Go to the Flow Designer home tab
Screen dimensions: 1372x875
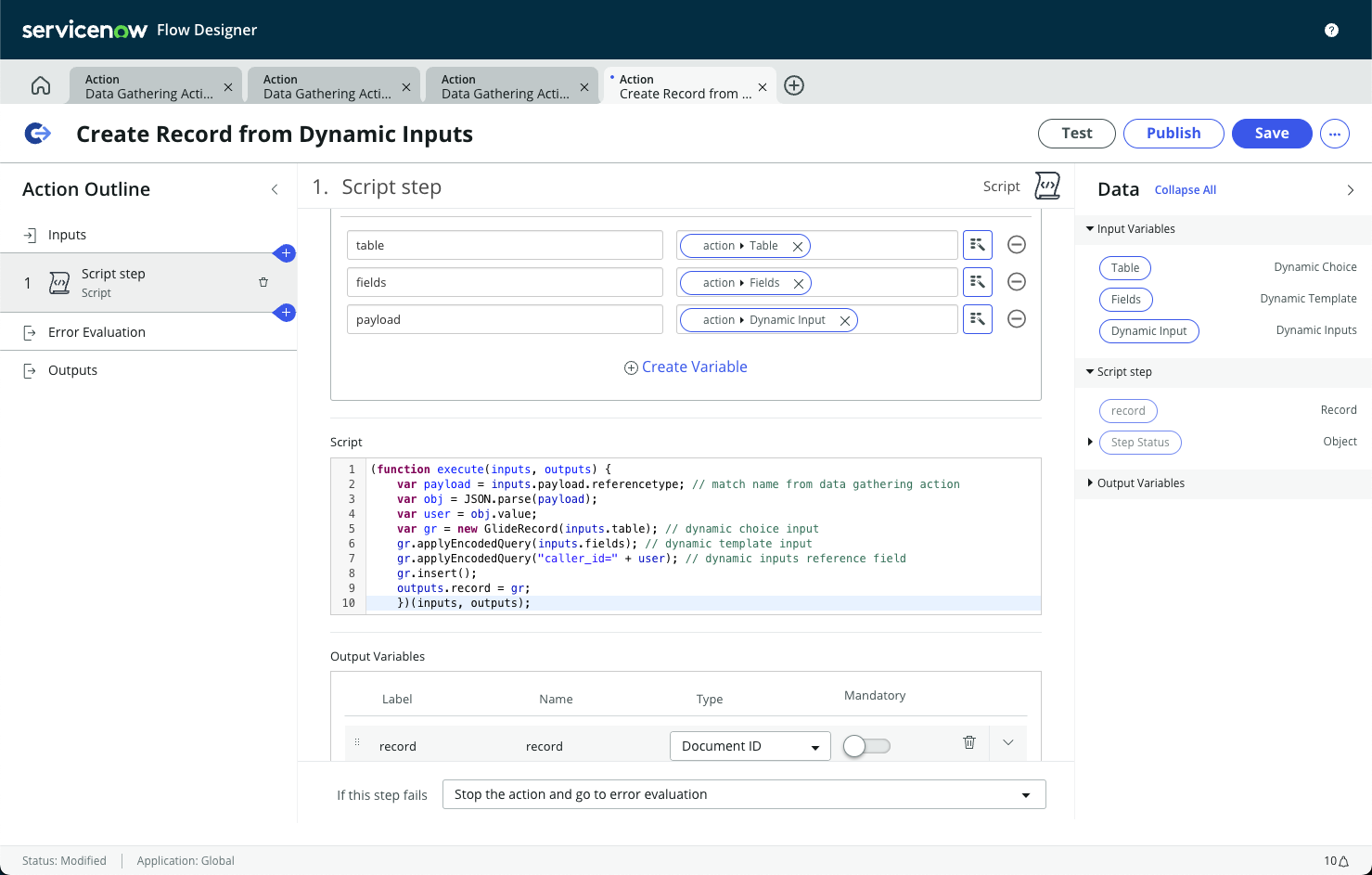(x=41, y=85)
